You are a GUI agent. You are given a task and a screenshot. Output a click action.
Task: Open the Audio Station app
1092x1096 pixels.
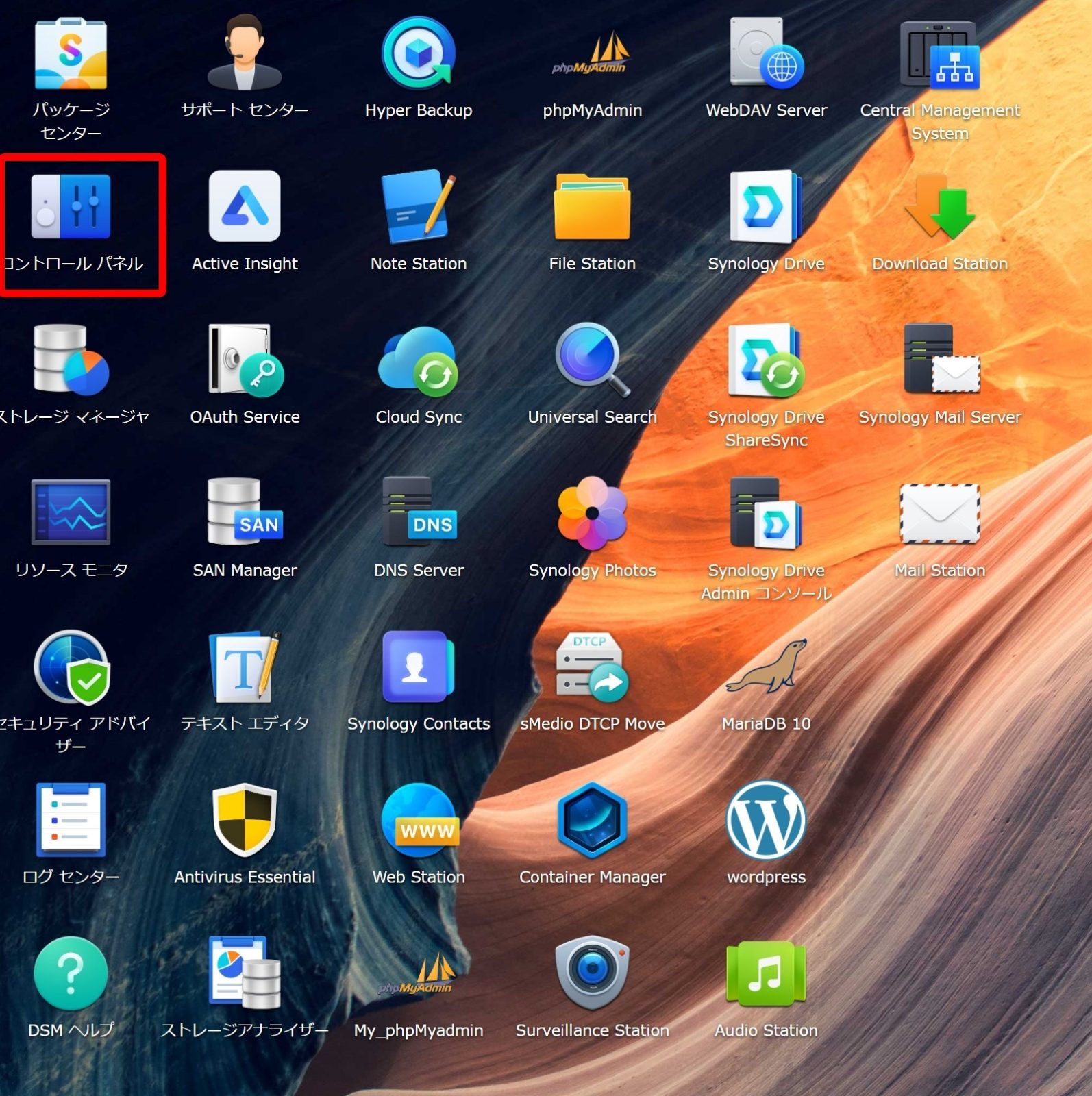coord(765,973)
